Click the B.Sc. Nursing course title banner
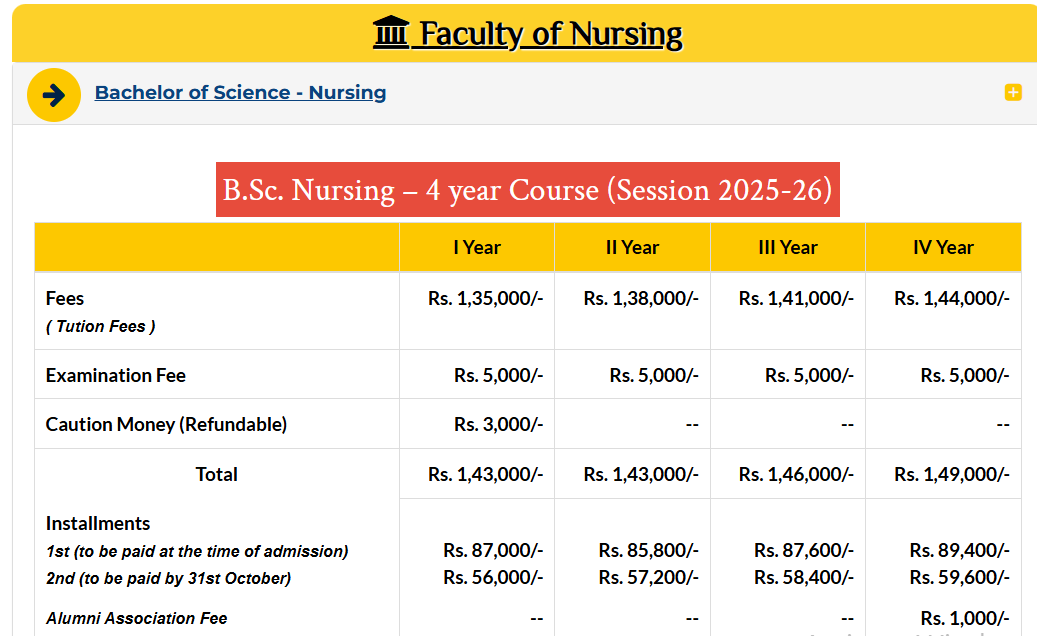1037x636 pixels. tap(528, 190)
